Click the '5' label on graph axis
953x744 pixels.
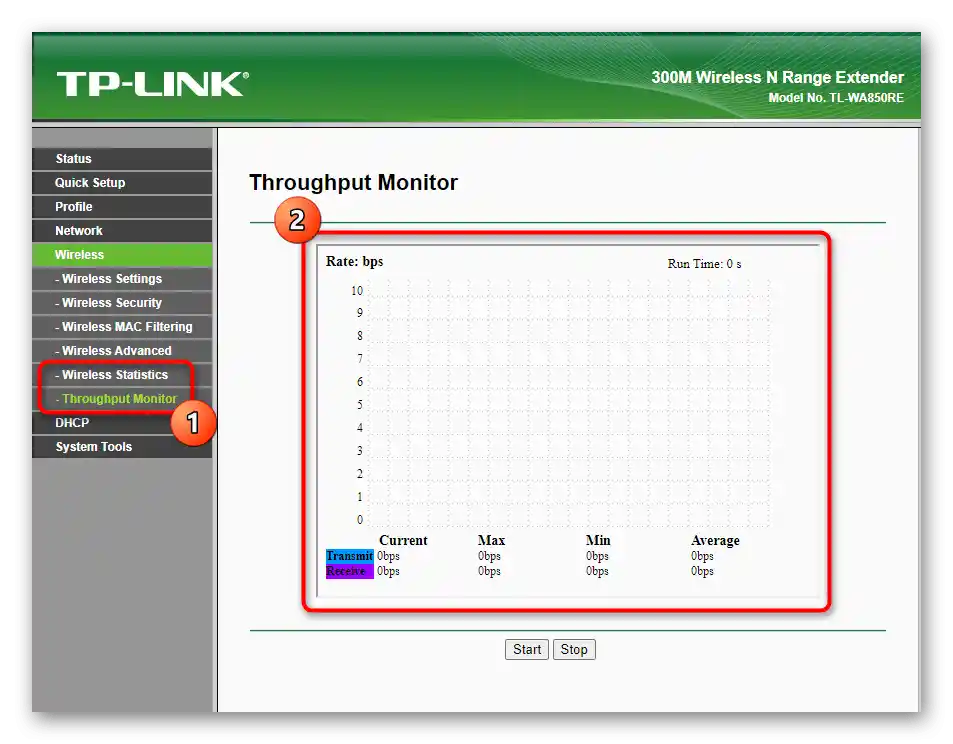(x=360, y=405)
